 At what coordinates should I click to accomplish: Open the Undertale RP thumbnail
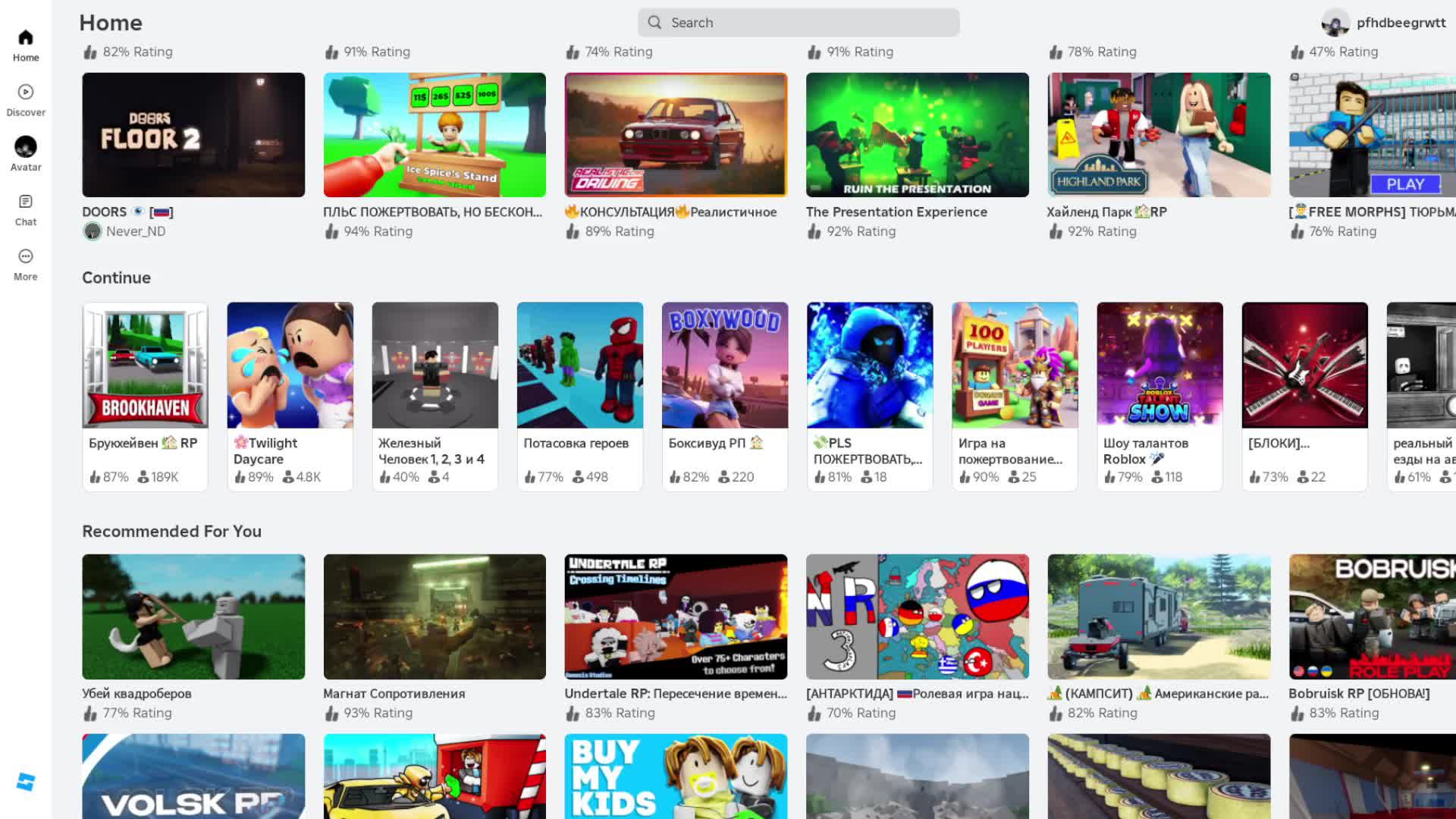(676, 617)
